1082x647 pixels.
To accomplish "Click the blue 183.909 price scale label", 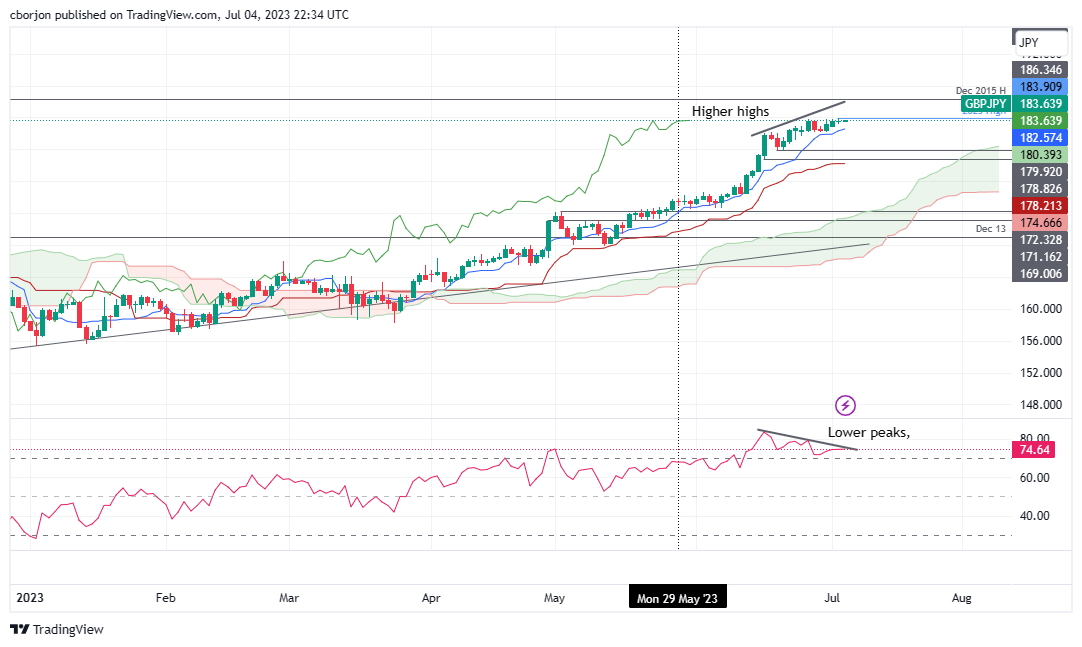I will click(1040, 88).
